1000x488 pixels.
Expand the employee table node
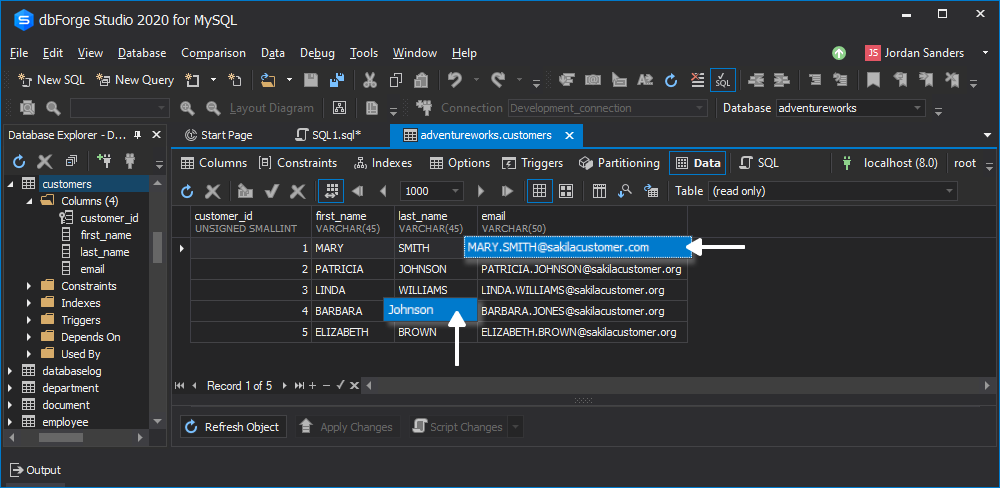[10, 422]
